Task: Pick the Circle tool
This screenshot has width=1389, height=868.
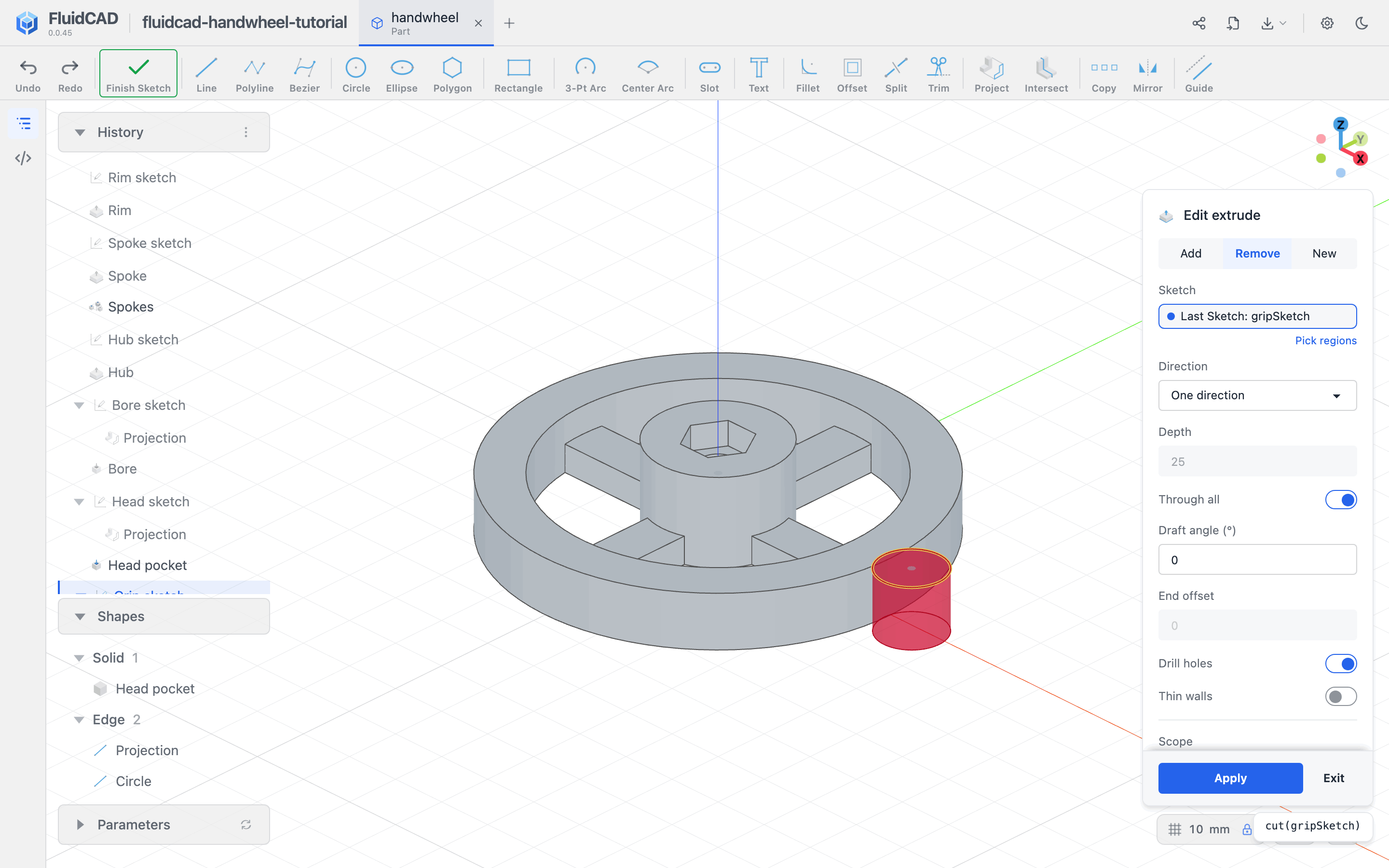Action: [x=356, y=75]
